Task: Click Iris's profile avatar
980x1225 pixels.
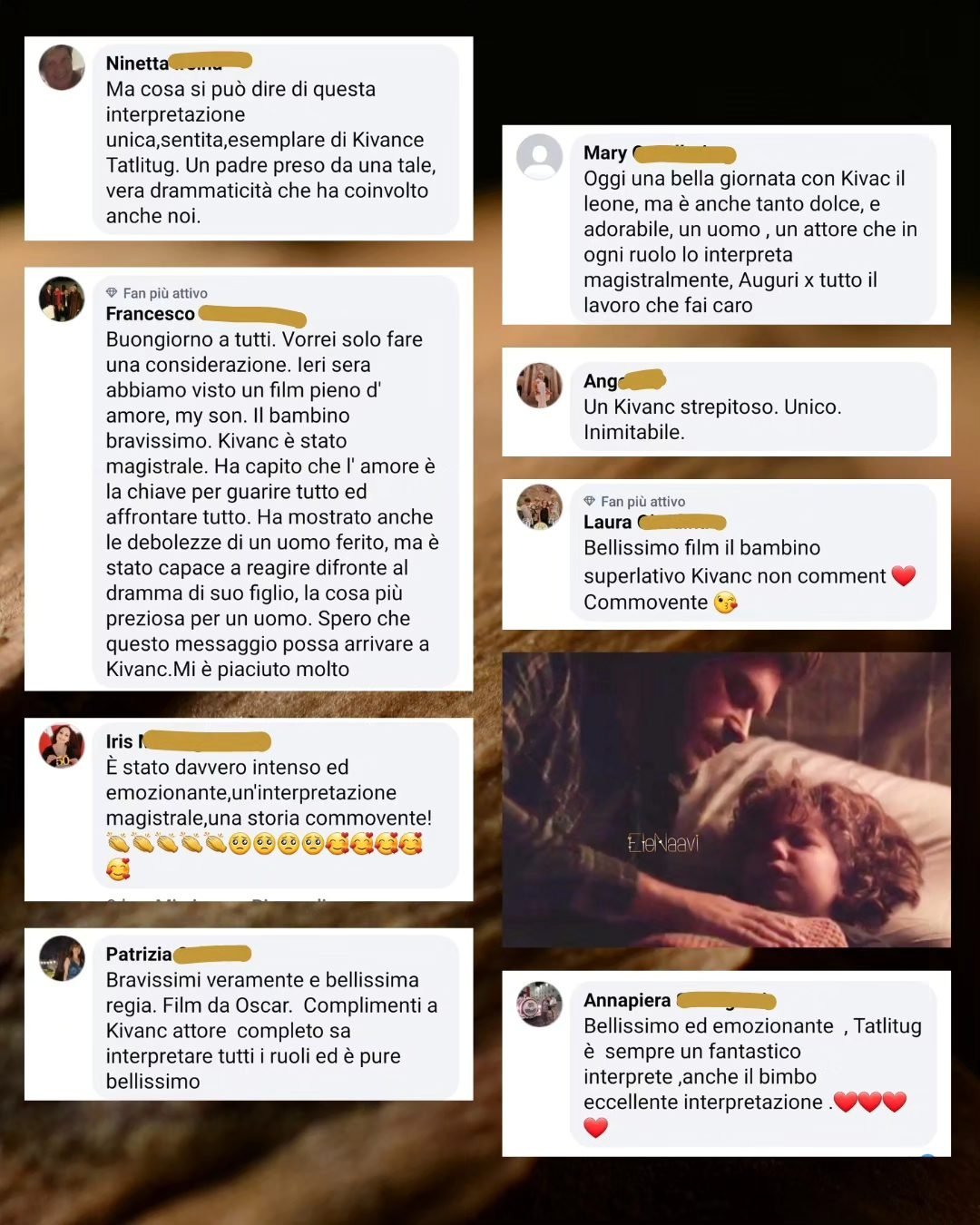Action: coord(62,746)
